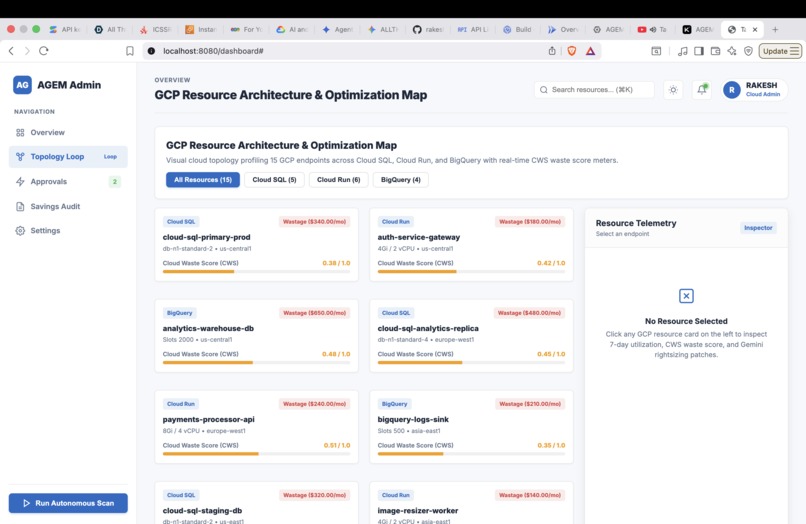
Task: Click browser forward arrow
Action: (x=27, y=51)
